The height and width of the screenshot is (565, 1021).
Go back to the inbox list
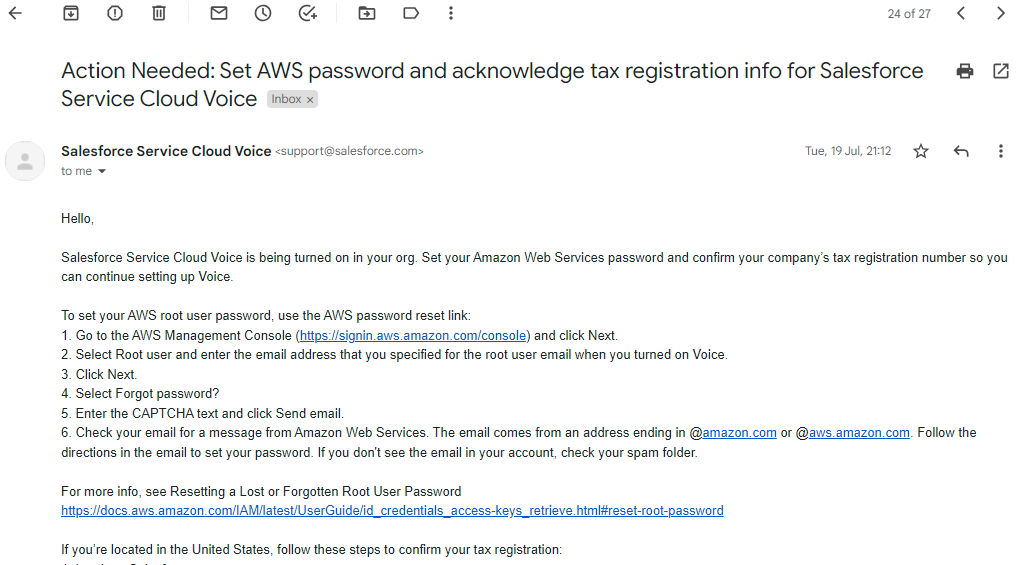pyautogui.click(x=15, y=13)
